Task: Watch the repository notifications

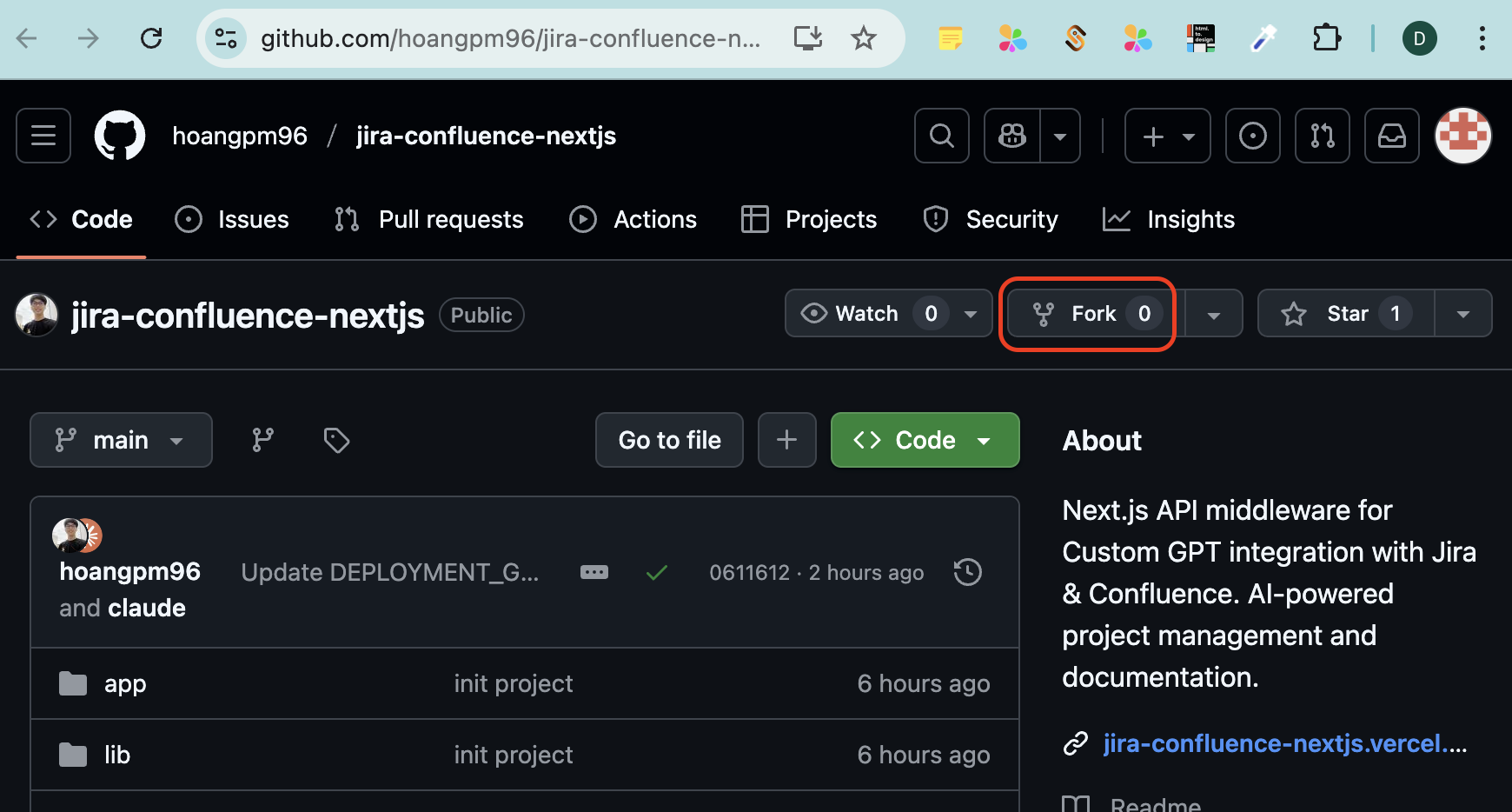Action: click(865, 313)
